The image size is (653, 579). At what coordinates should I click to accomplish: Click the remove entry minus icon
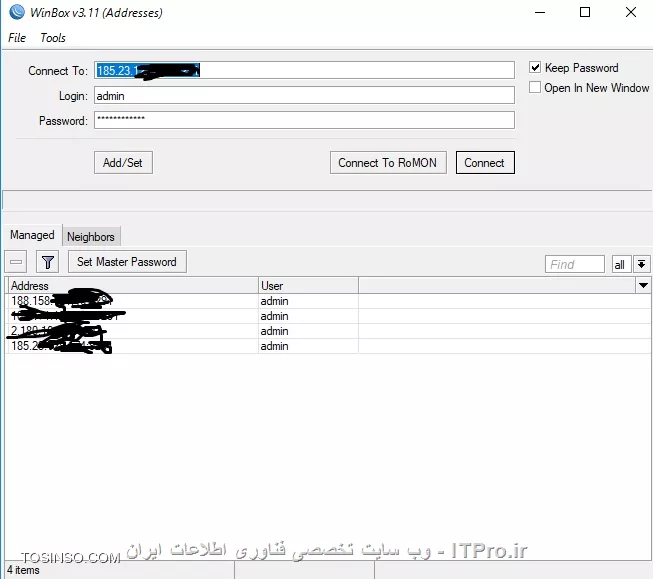coord(16,262)
